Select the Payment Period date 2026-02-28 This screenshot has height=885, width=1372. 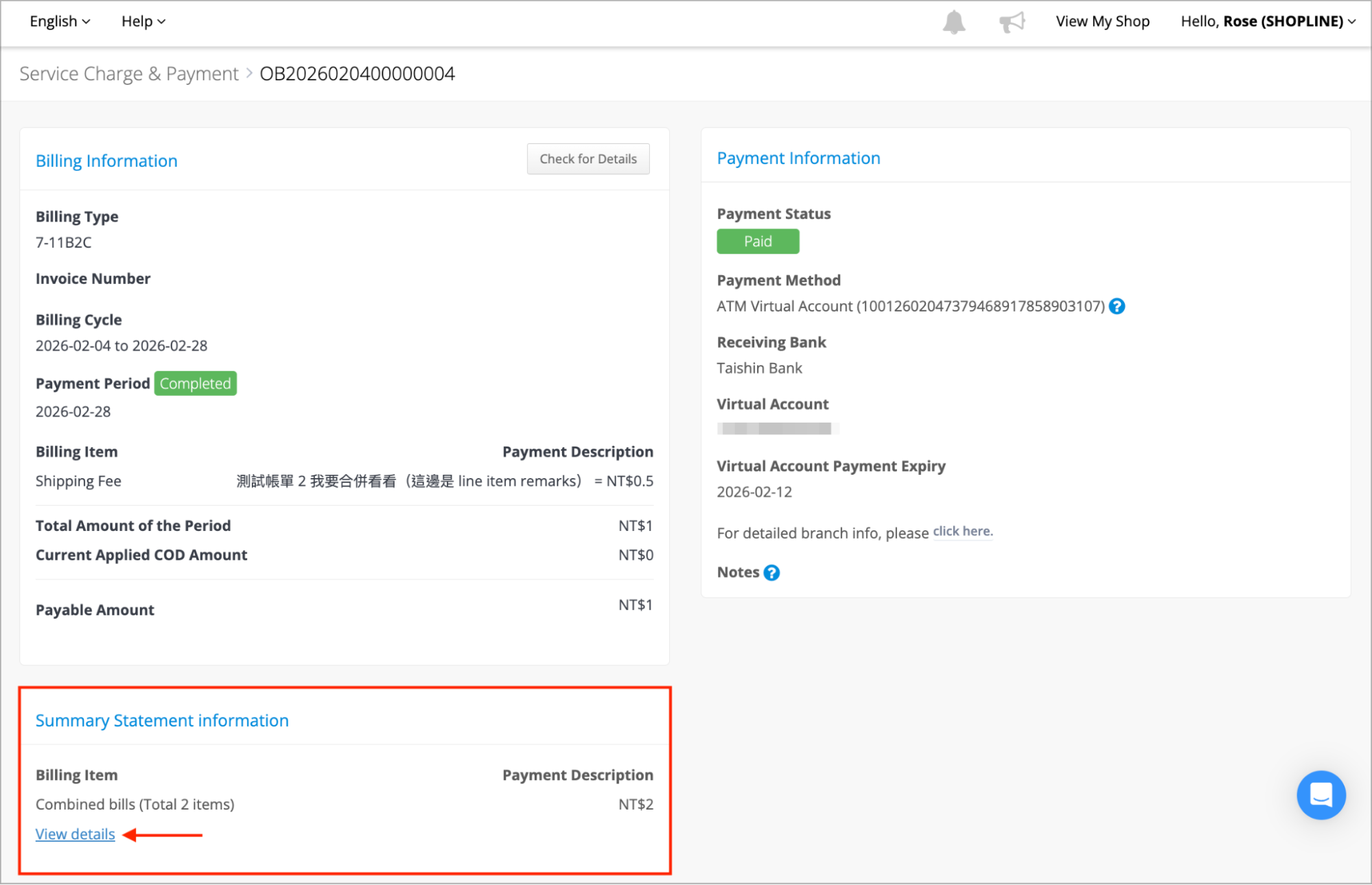pyautogui.click(x=73, y=412)
